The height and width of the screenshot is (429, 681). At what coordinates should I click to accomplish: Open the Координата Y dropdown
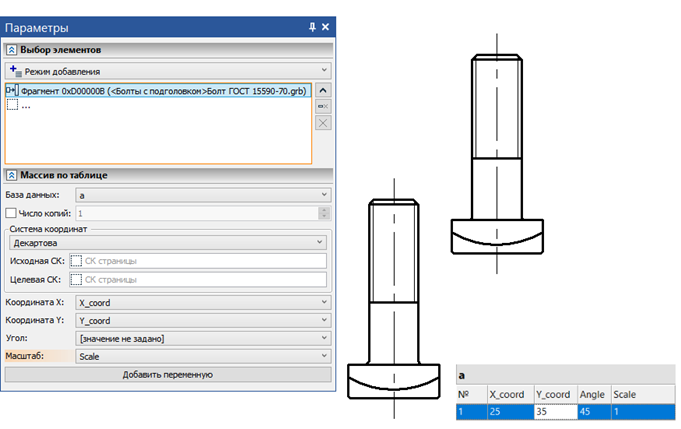[x=203, y=320]
